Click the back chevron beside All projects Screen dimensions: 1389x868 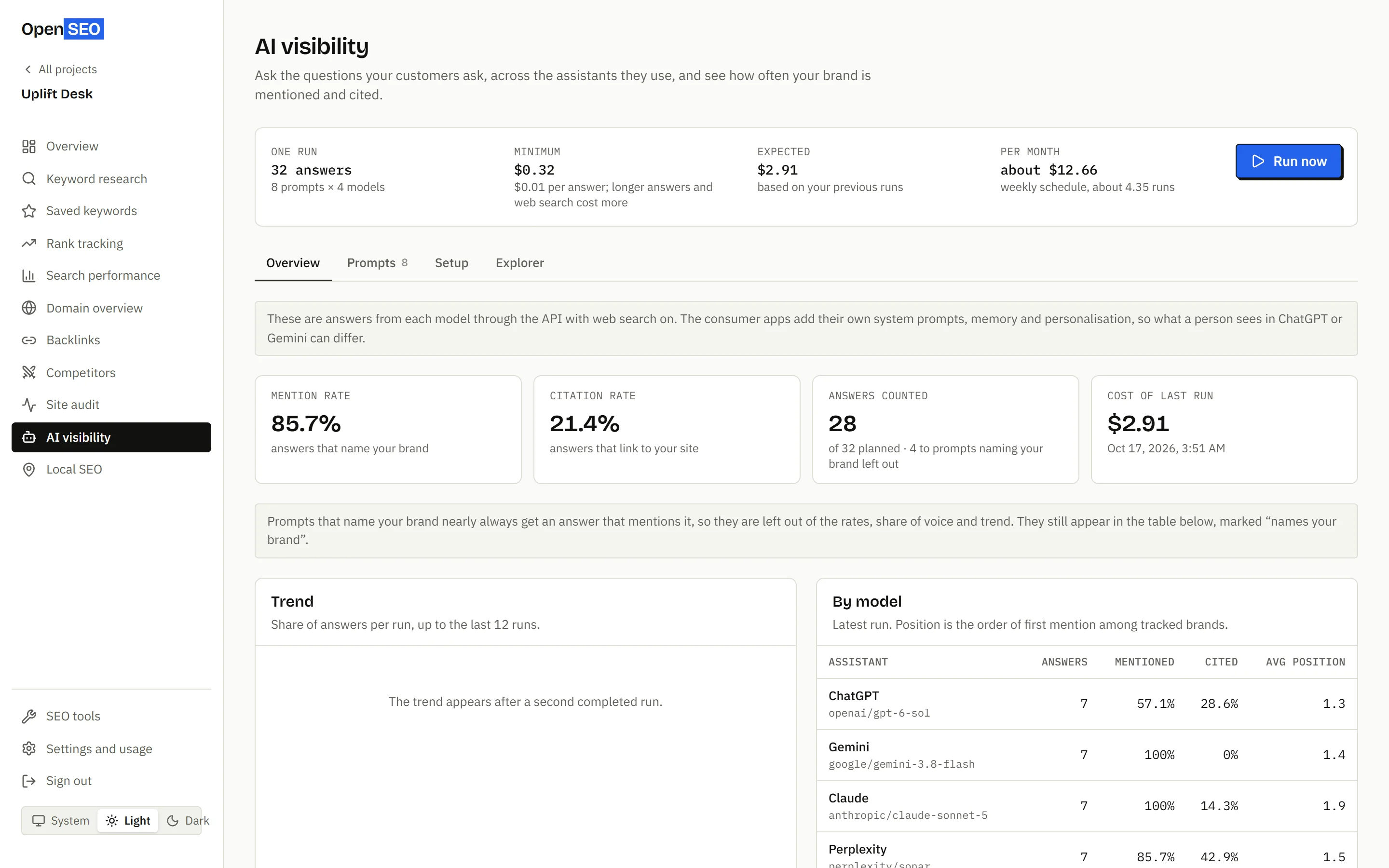27,69
